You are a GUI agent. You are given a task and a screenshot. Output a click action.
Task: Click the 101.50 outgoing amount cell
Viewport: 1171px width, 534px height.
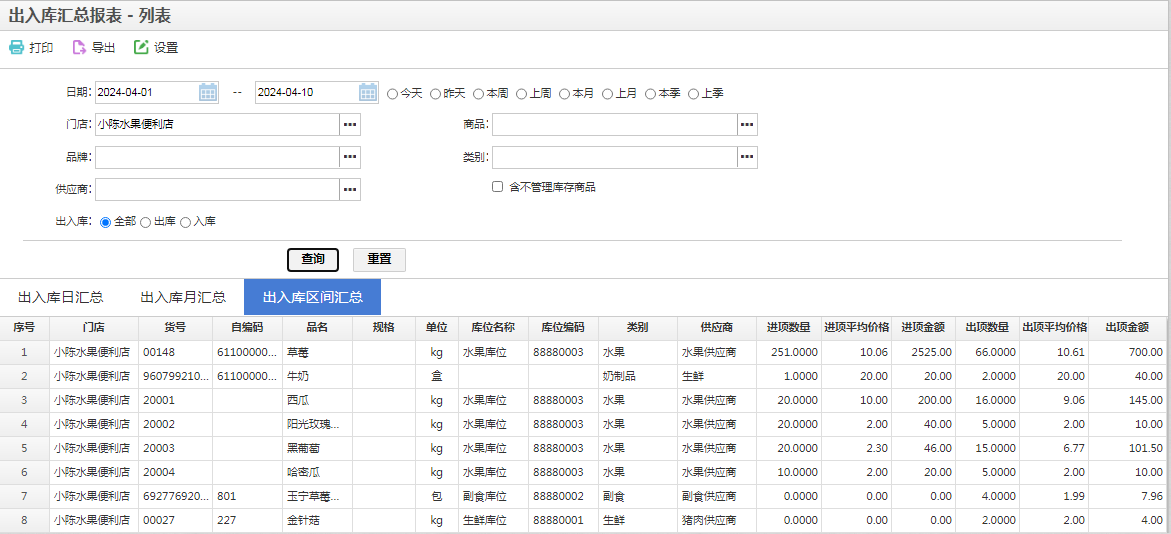tap(1127, 448)
